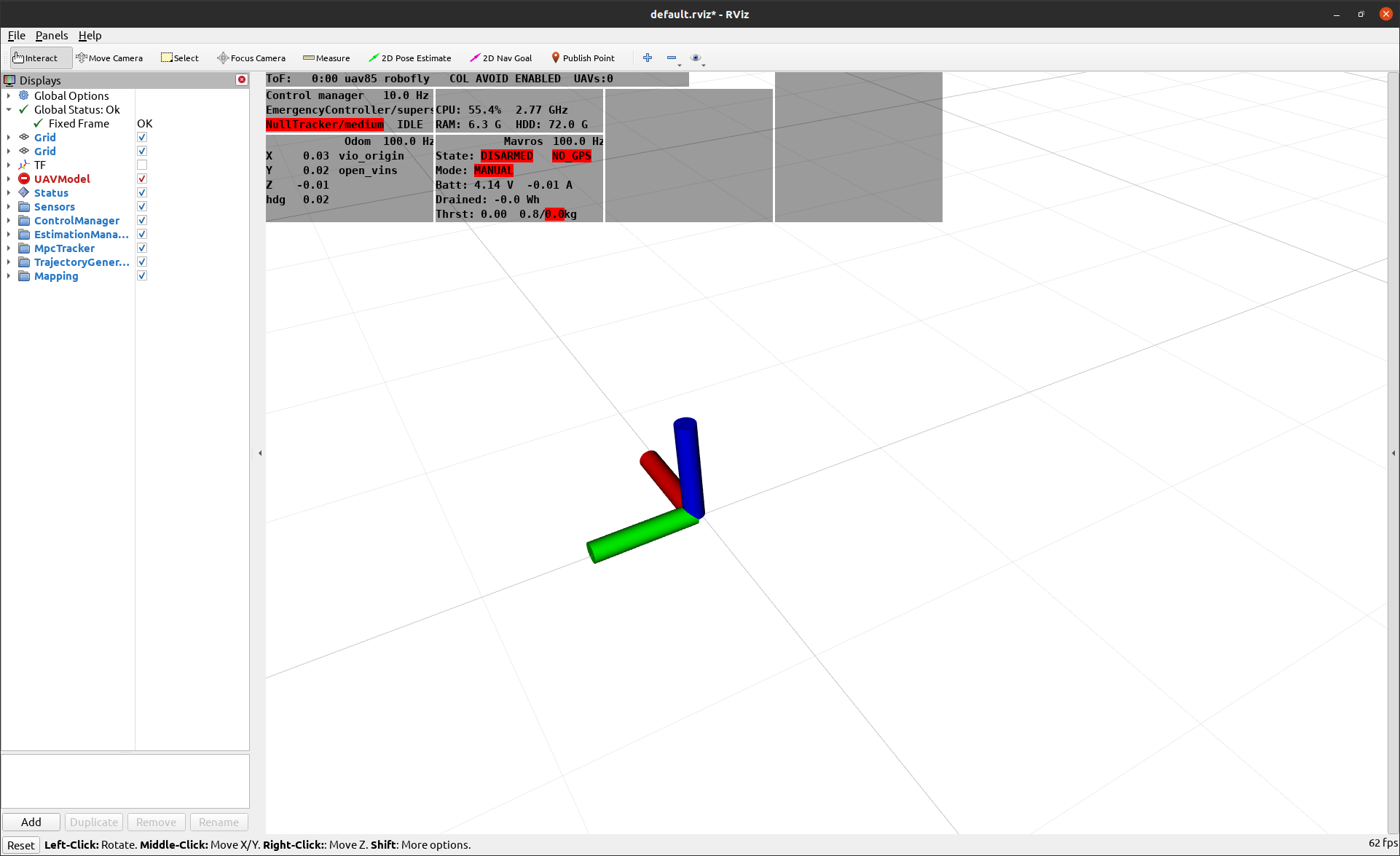Uncheck the Sensors checkbox

[x=142, y=206]
